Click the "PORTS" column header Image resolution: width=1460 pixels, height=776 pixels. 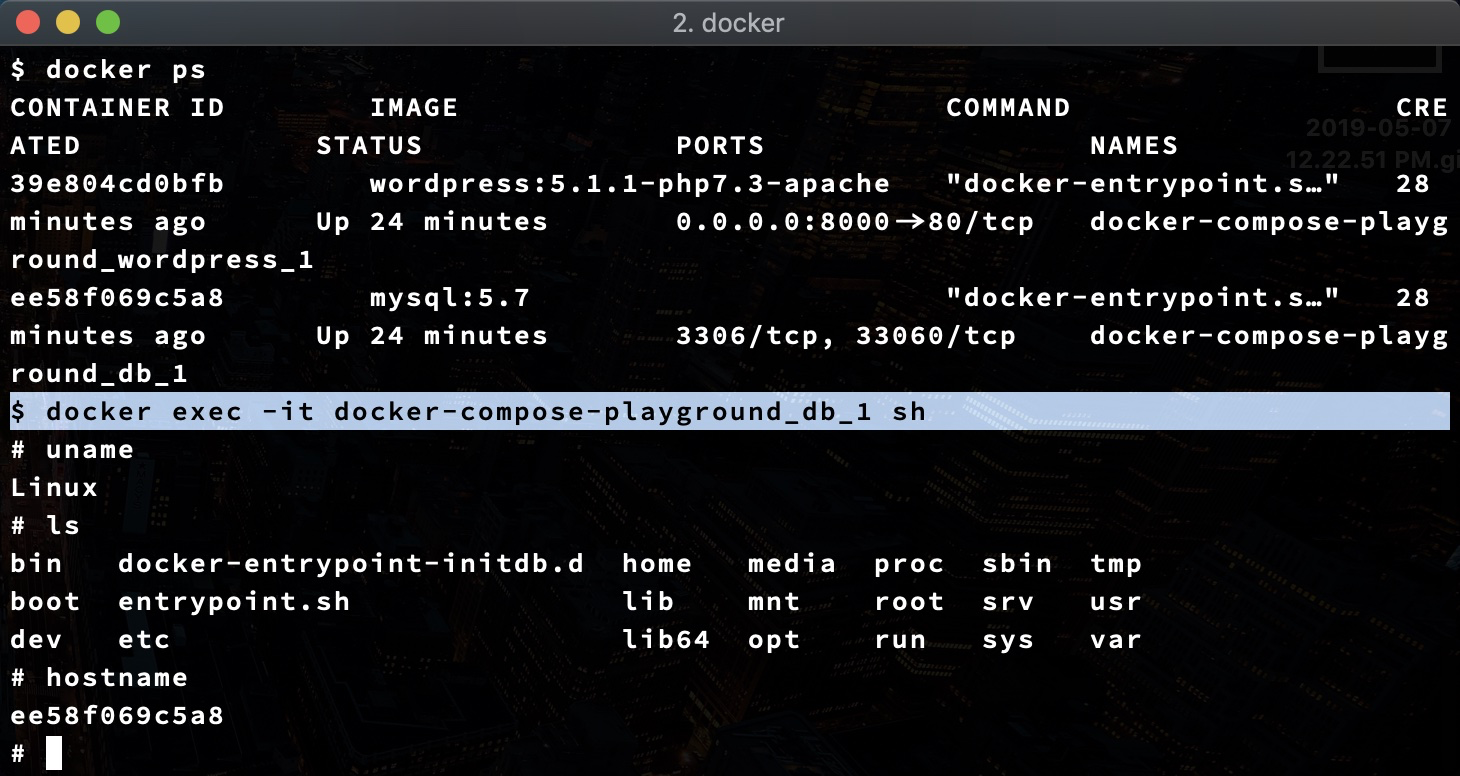[720, 146]
